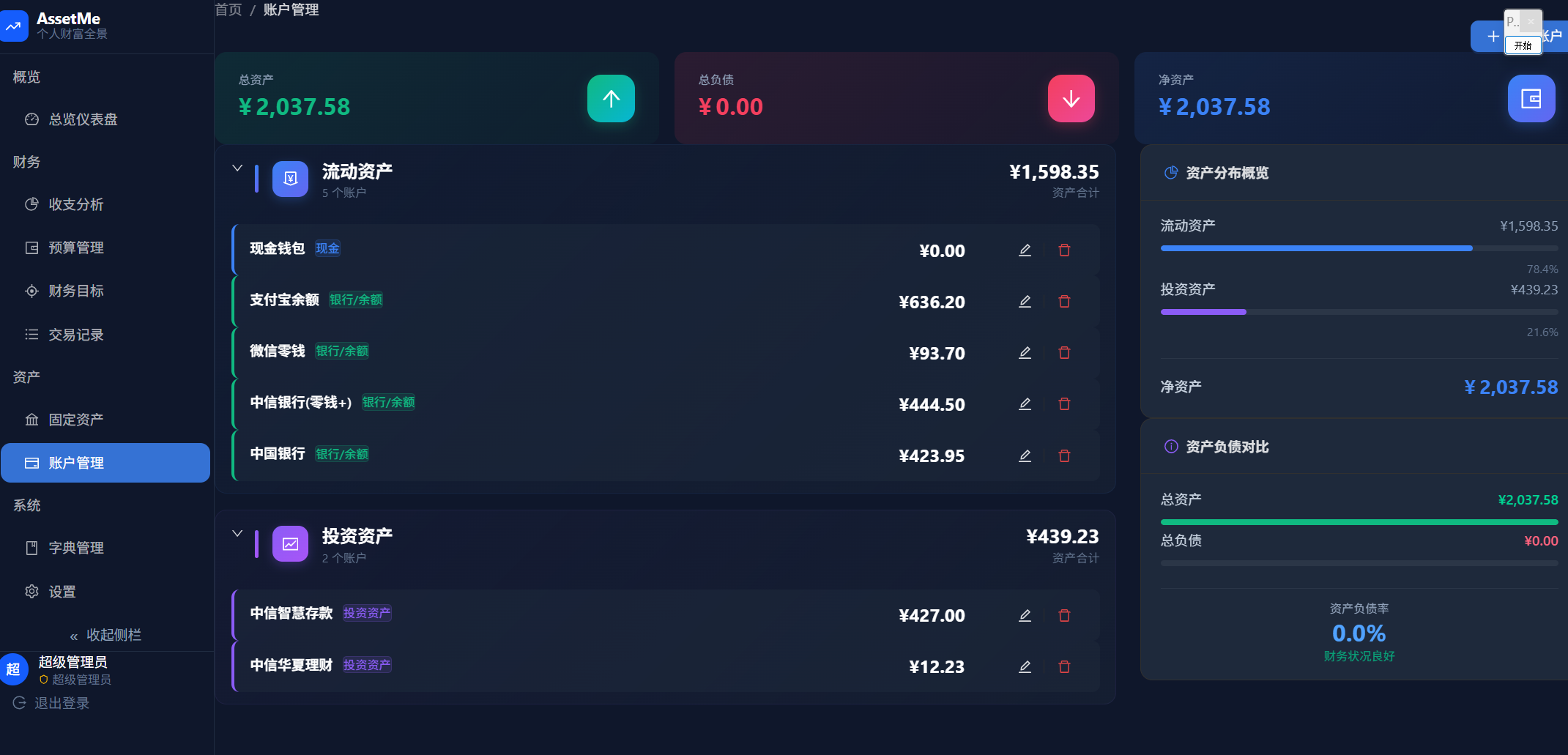Click the blue net assets wallet icon
The width and height of the screenshot is (1568, 755).
click(1531, 98)
